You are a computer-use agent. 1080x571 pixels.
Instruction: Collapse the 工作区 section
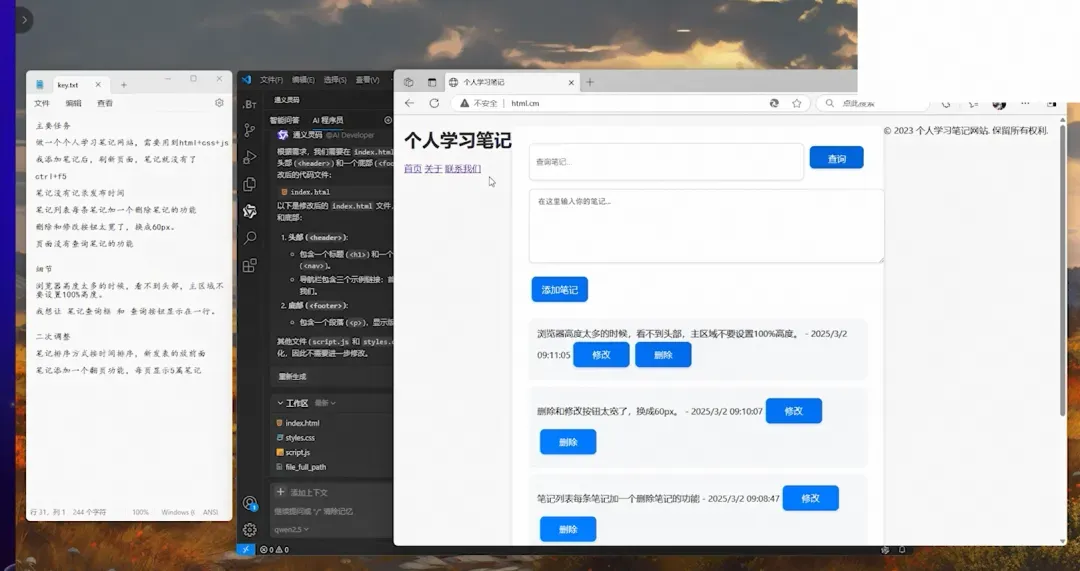click(x=280, y=403)
